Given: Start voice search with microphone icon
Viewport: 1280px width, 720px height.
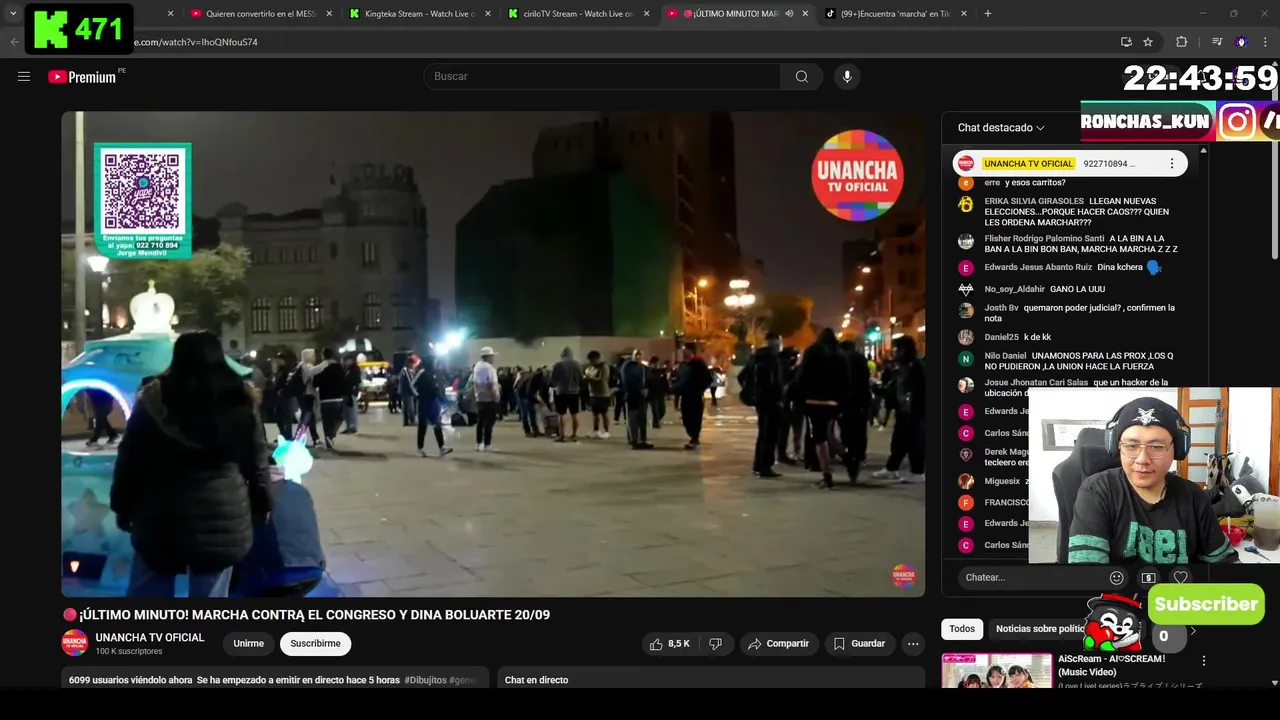Looking at the screenshot, I should 847,76.
